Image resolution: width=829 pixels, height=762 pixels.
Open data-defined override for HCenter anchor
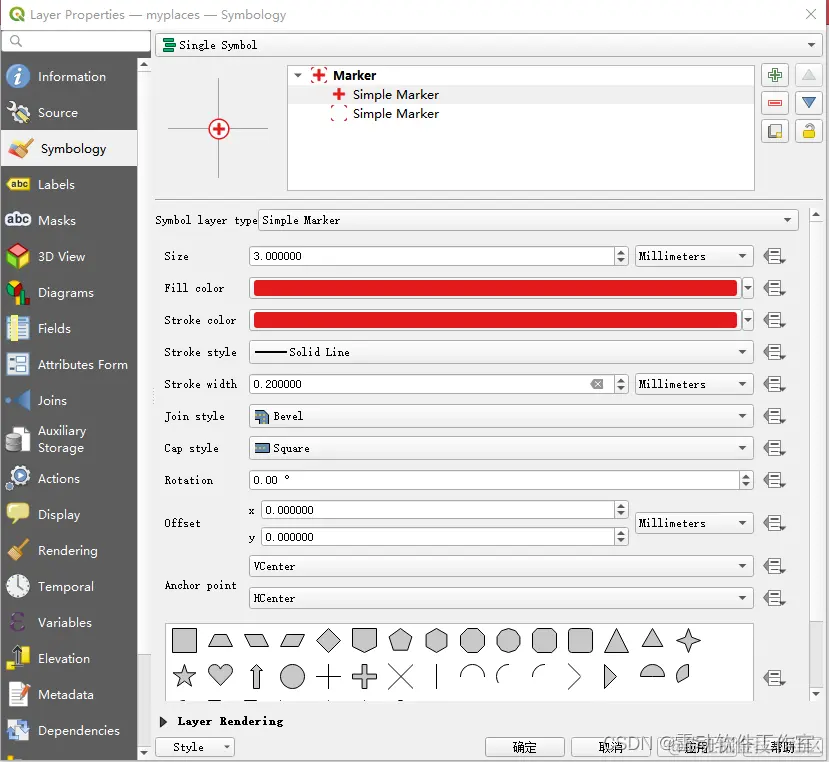point(775,599)
